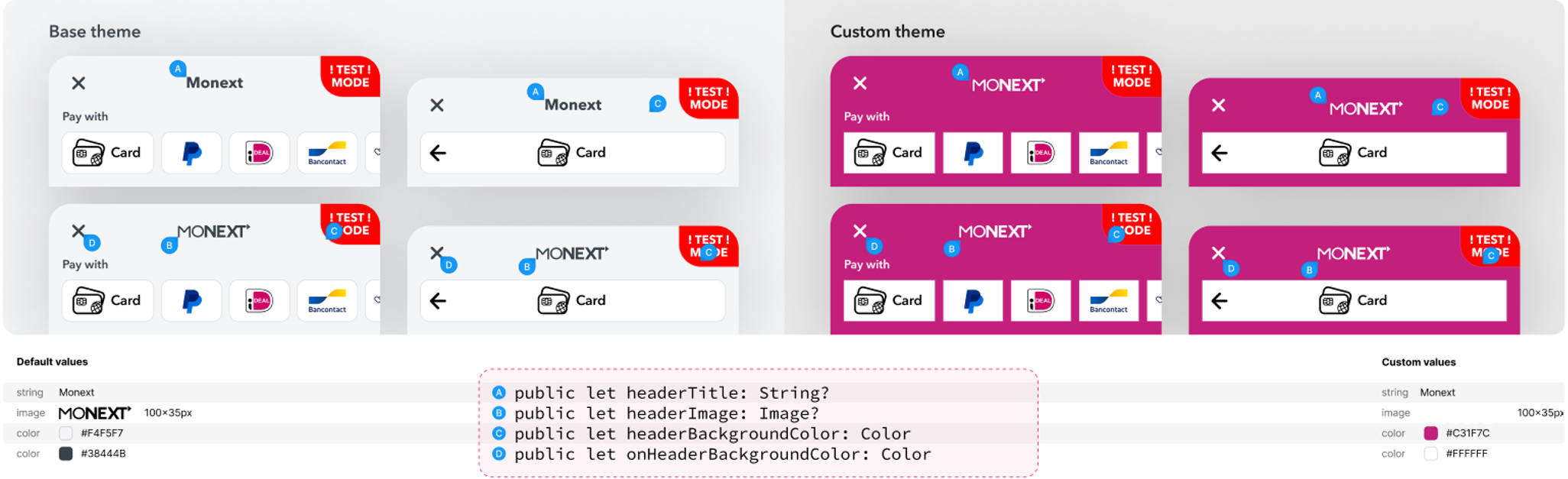The image size is (1568, 479).
Task: Select the headerBackgroundColor: Color code line
Action: pos(712,434)
